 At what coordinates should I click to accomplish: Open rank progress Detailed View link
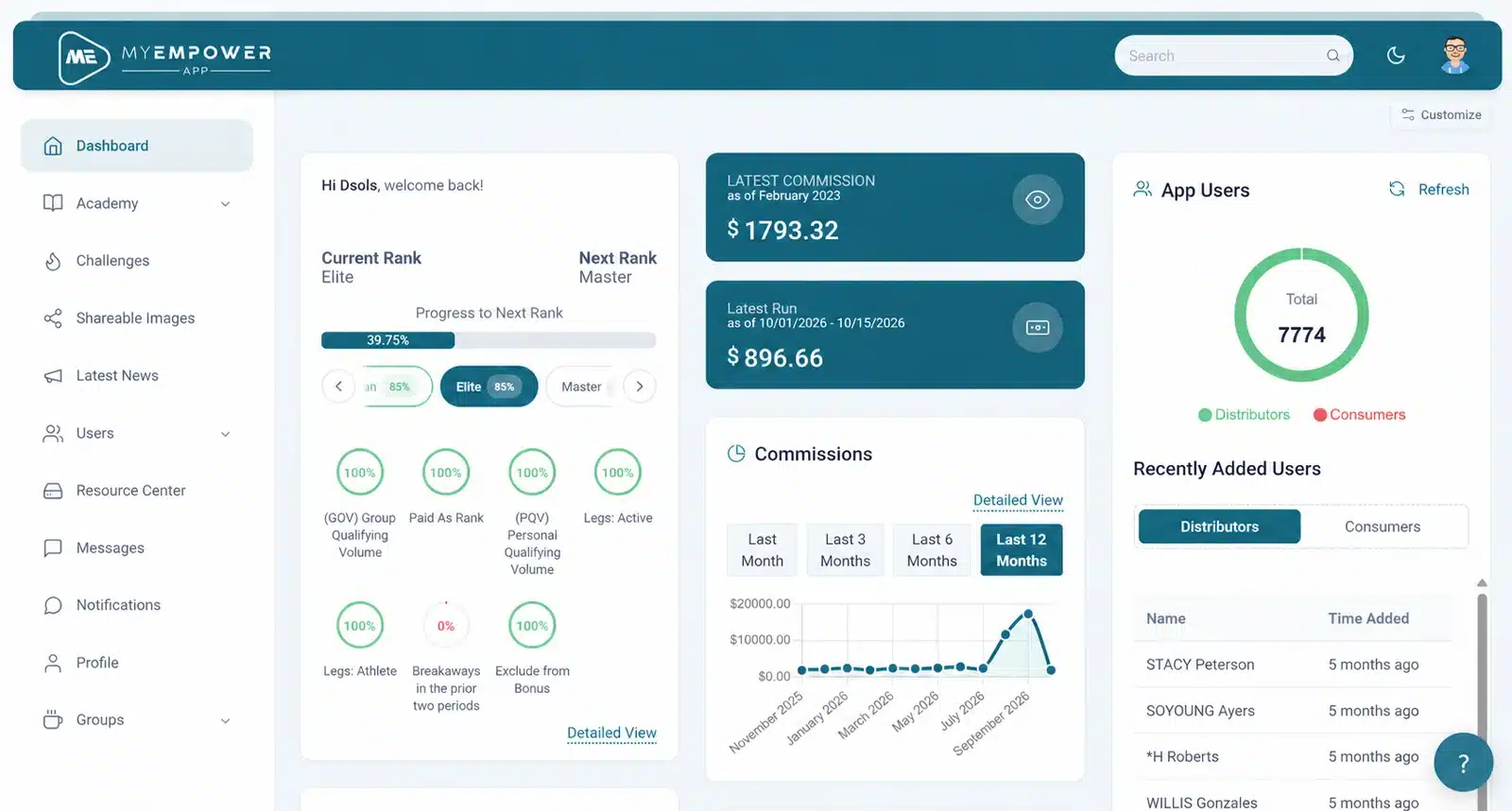[611, 733]
